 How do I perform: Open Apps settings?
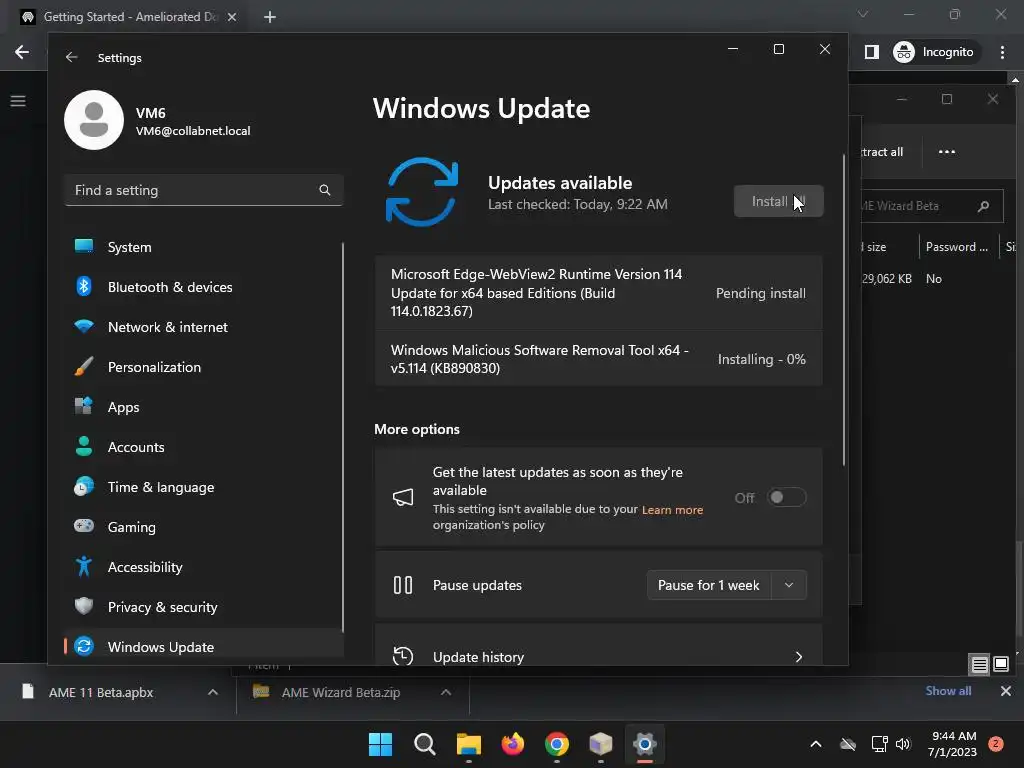point(202,407)
